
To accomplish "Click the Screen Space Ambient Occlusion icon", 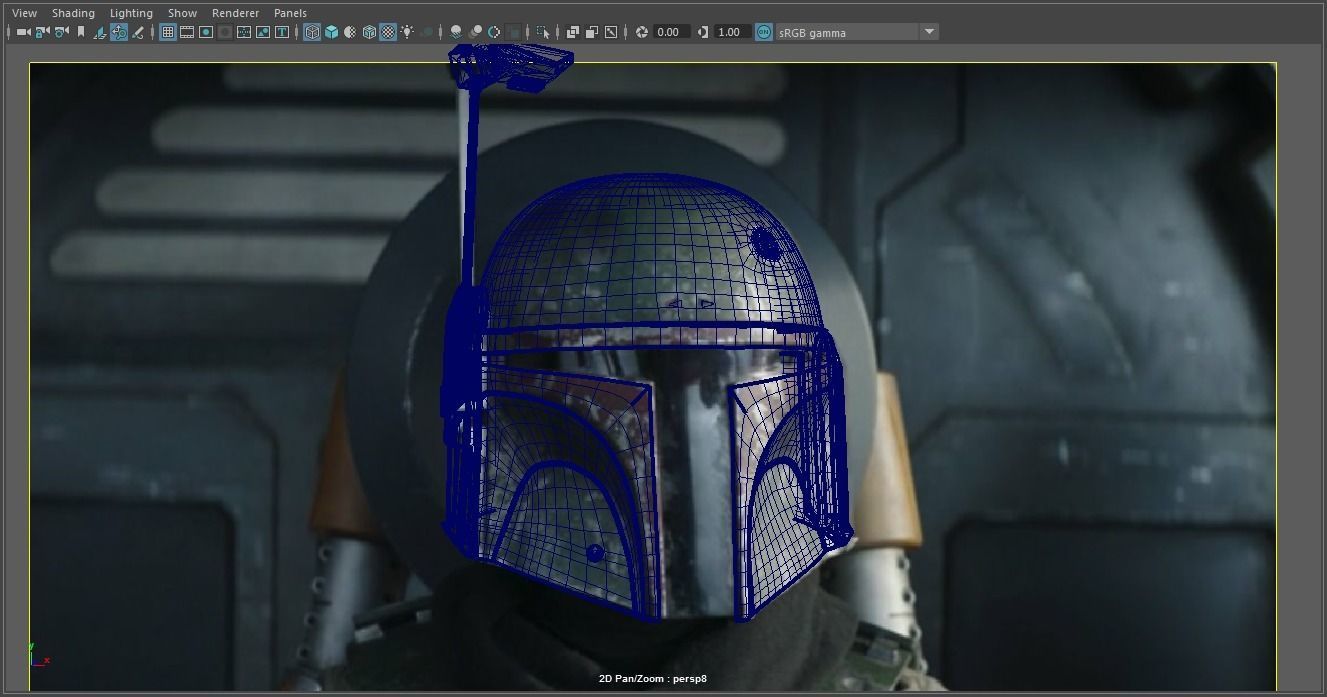I will (x=455, y=32).
